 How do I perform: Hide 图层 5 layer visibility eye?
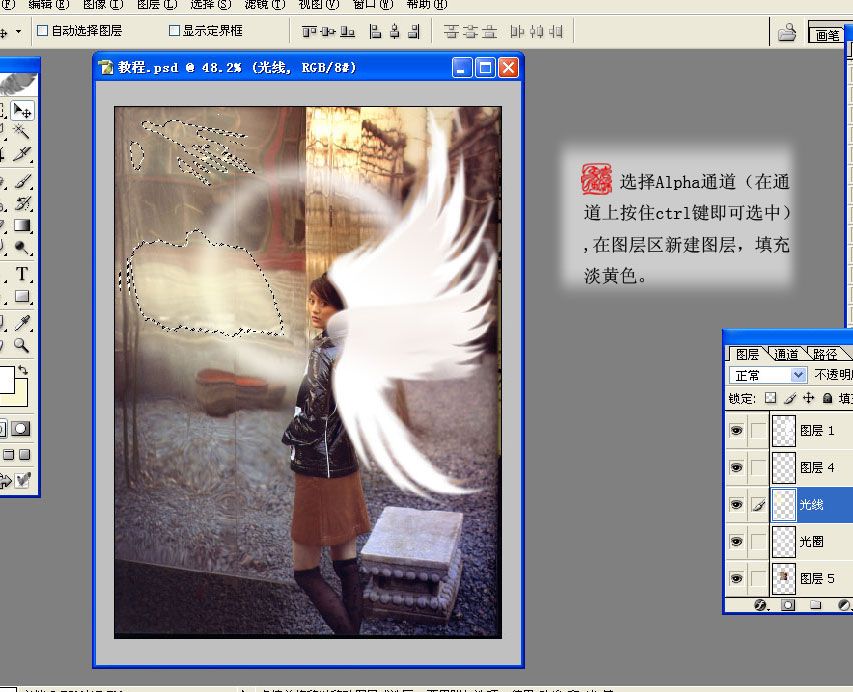(737, 578)
